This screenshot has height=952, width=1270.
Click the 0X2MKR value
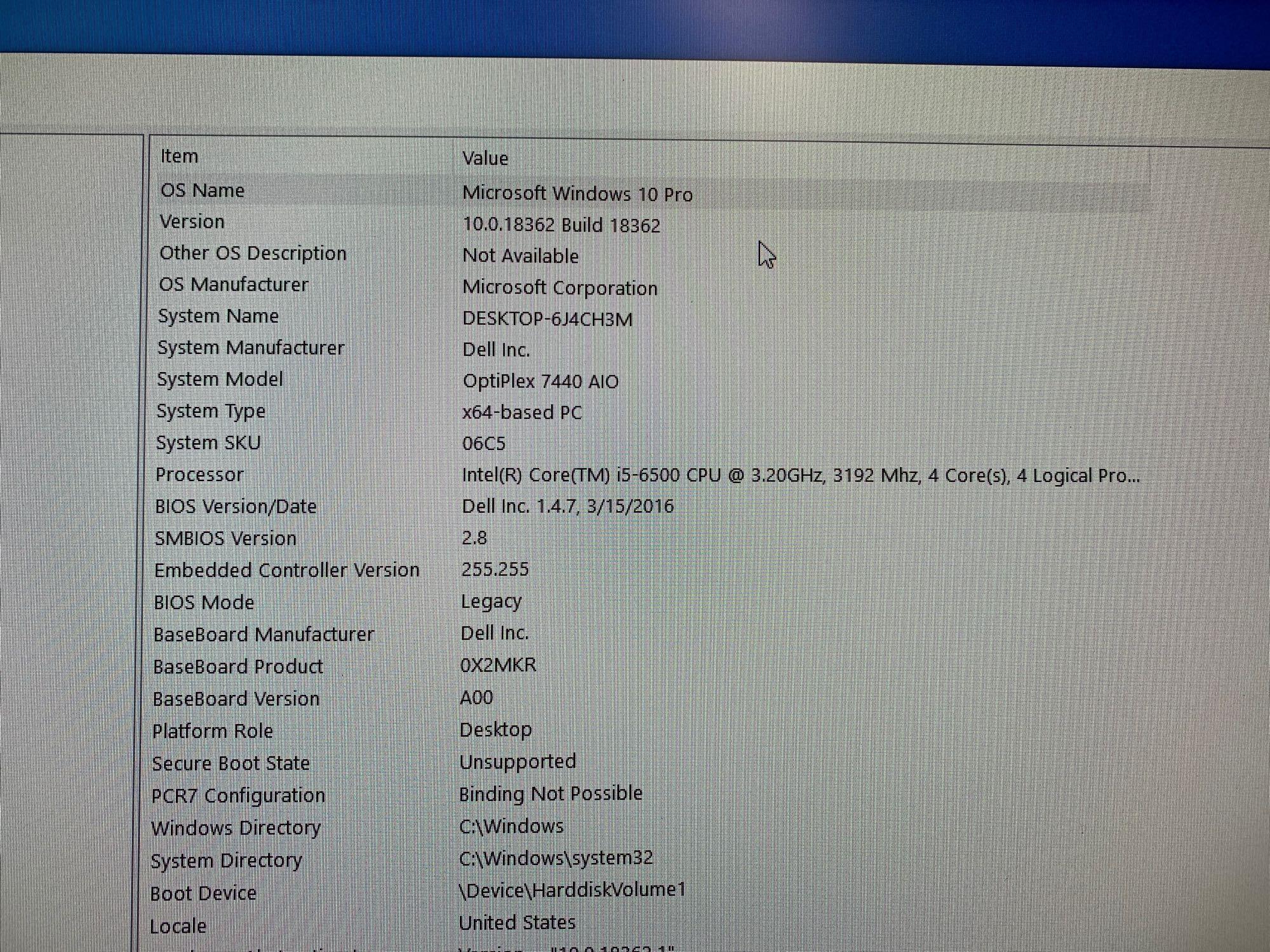498,665
